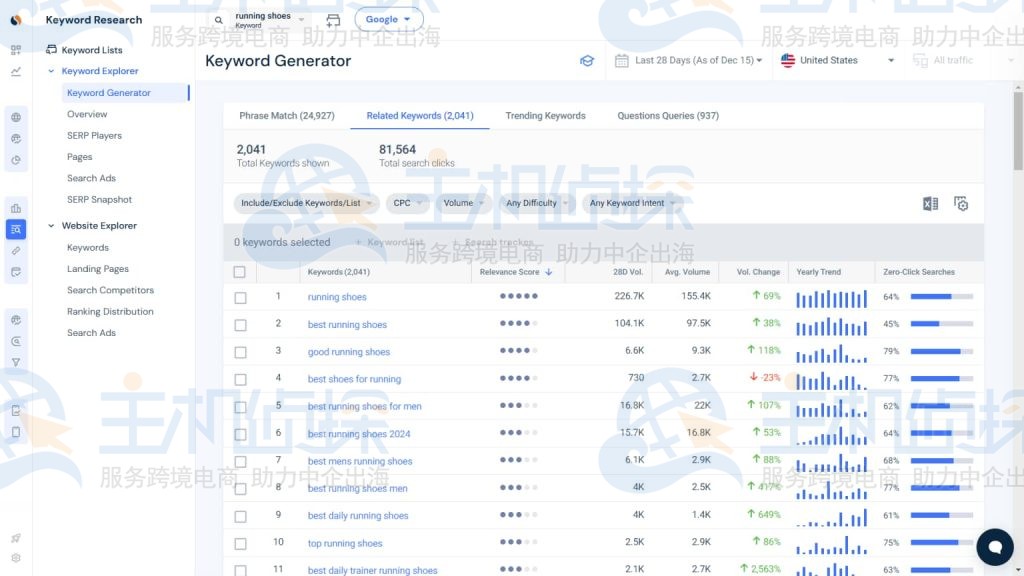
Task: Collapse the Website Explorer section
Action: coord(50,225)
